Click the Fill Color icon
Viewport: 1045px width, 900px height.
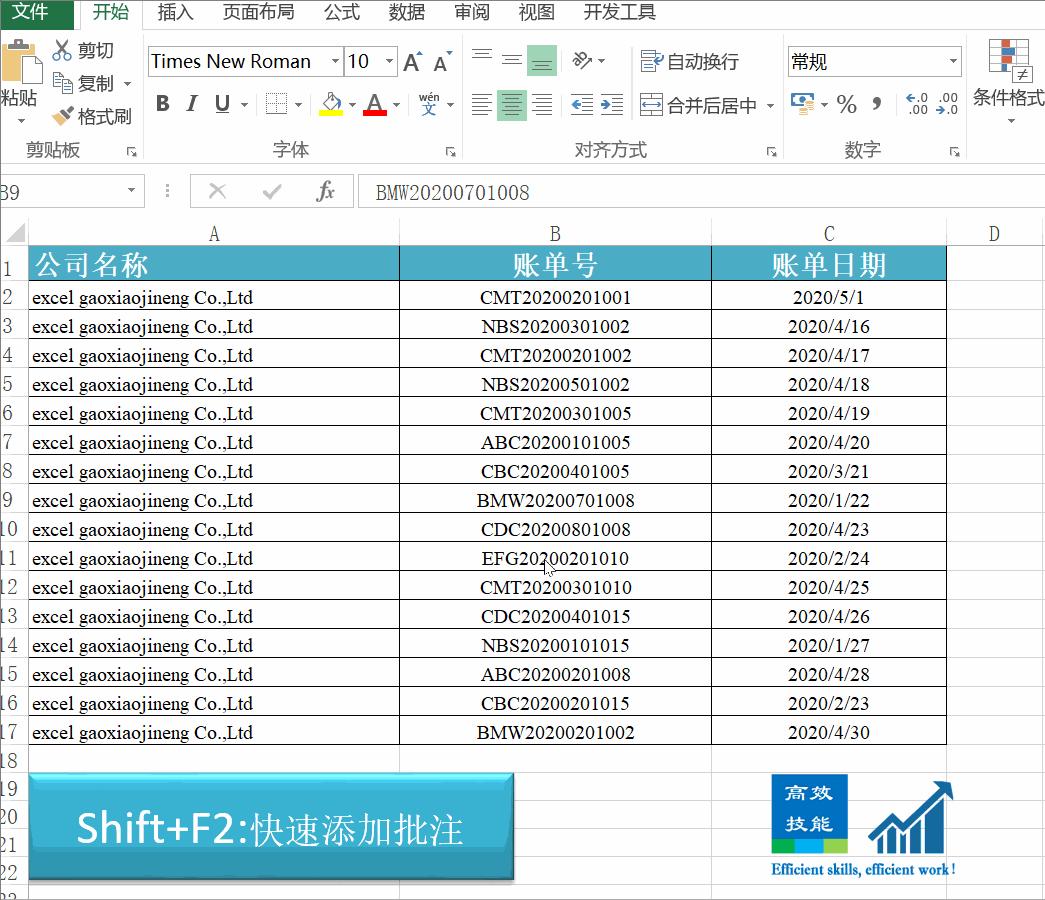click(x=333, y=104)
